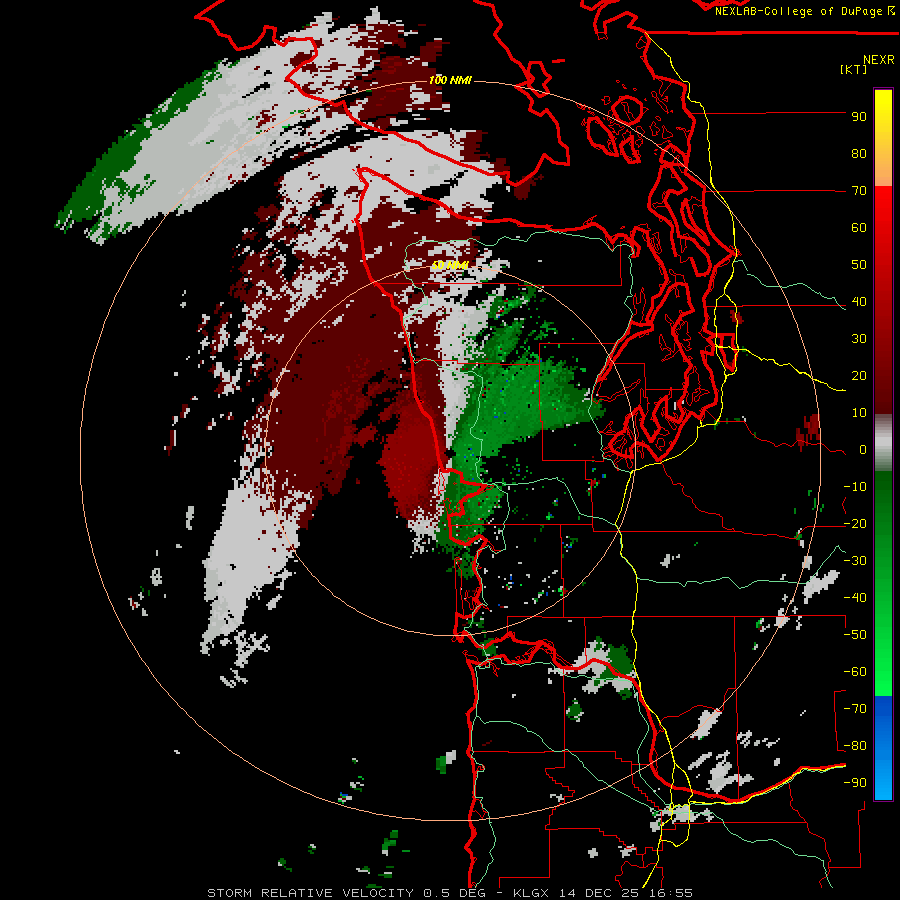Viewport: 900px width, 900px height.
Task: Pick the dark blue color bar segment
Action: pyautogui.click(x=883, y=717)
